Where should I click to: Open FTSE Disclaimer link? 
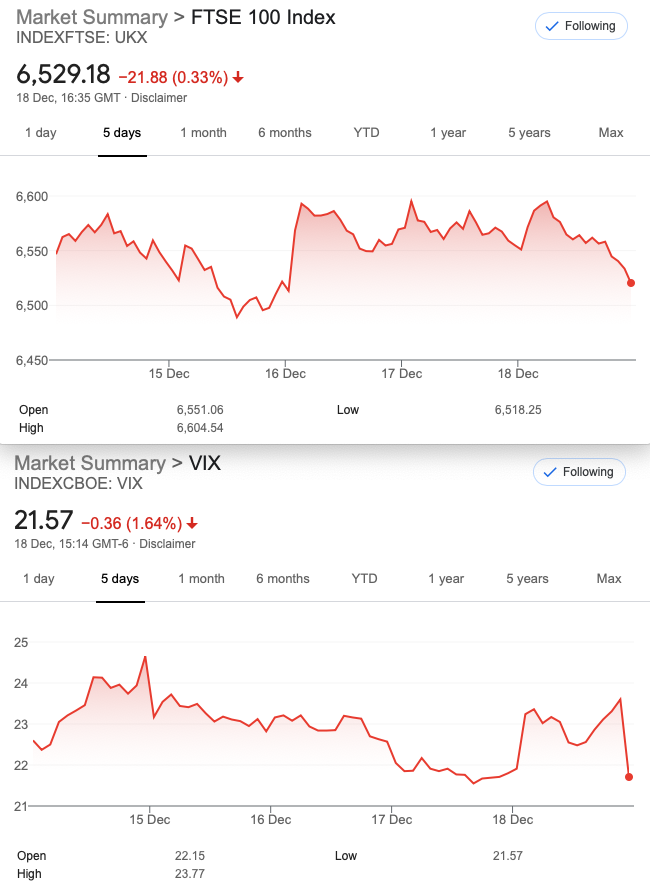click(159, 98)
